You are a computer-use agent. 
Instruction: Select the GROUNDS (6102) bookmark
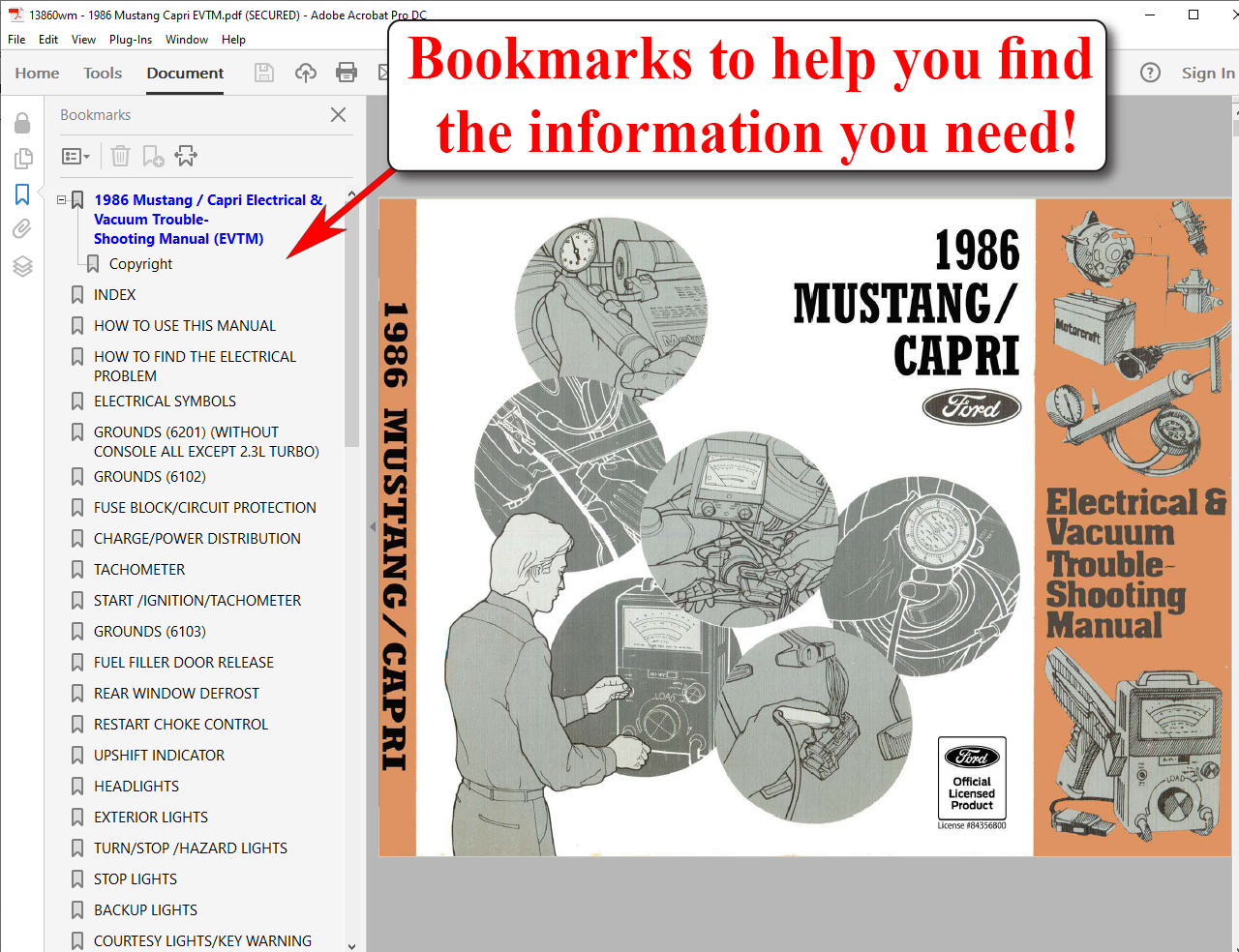[150, 477]
